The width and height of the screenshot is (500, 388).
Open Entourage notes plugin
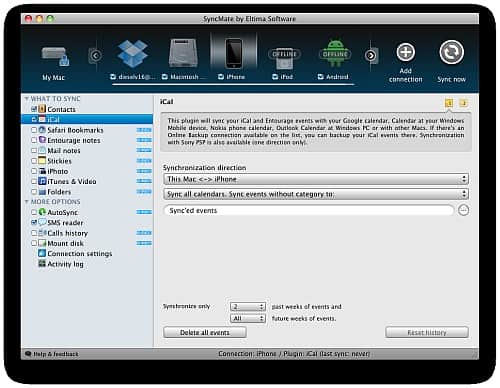[x=74, y=140]
